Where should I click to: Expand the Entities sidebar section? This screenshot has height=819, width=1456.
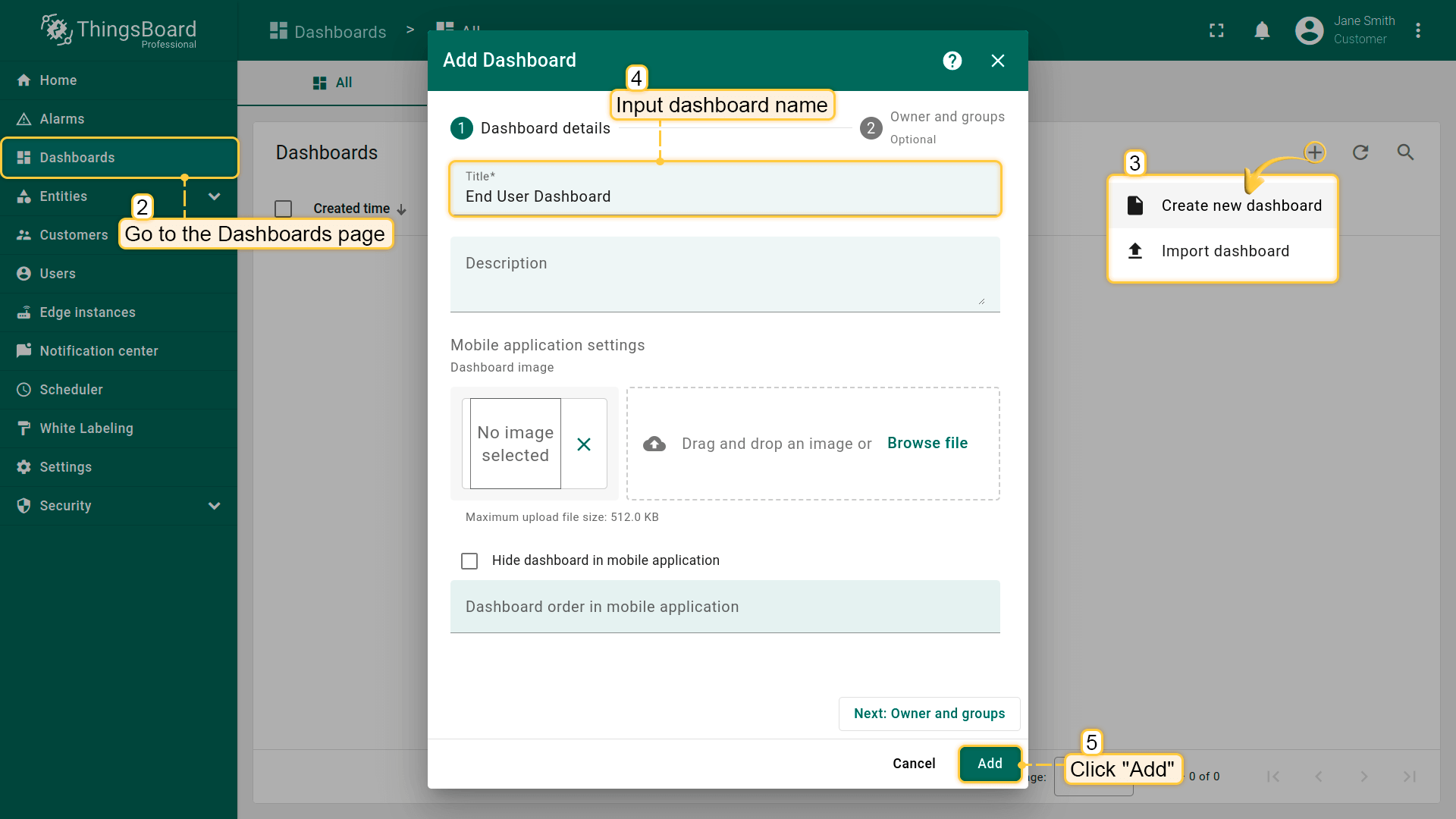(214, 196)
